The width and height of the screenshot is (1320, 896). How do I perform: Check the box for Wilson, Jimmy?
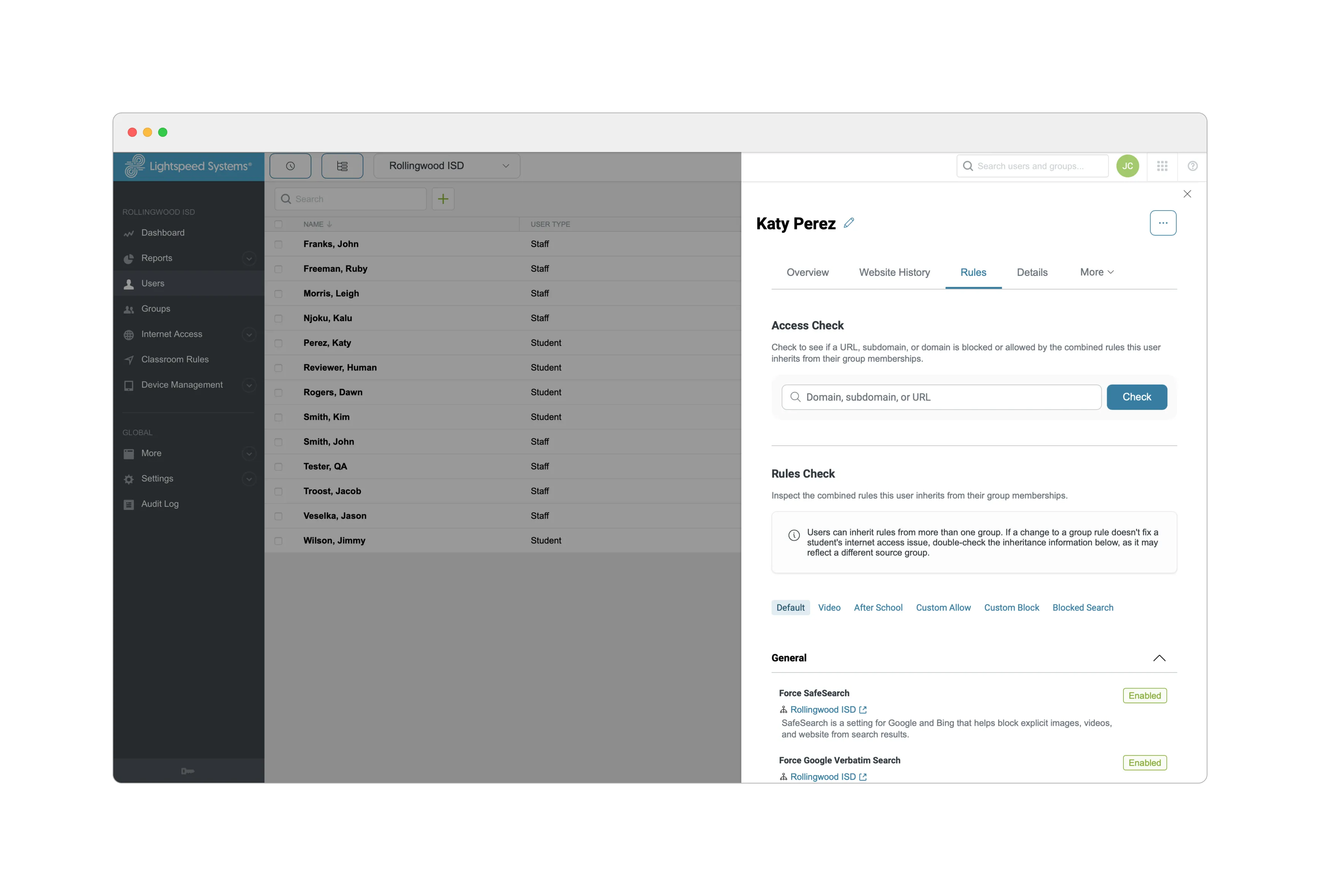tap(278, 541)
